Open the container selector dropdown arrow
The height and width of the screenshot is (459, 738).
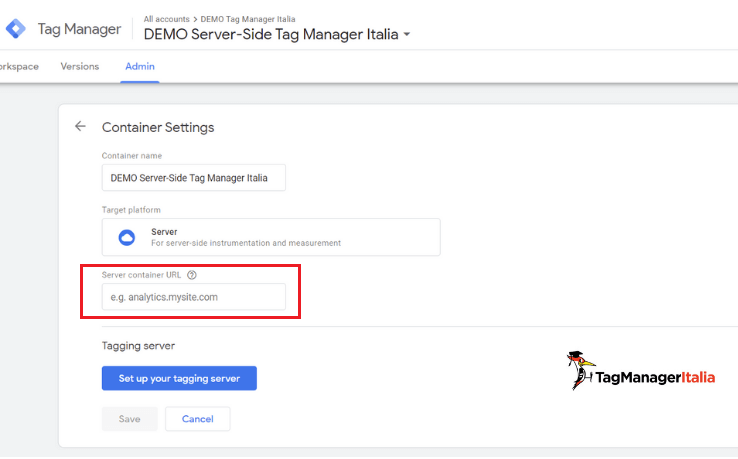[407, 34]
